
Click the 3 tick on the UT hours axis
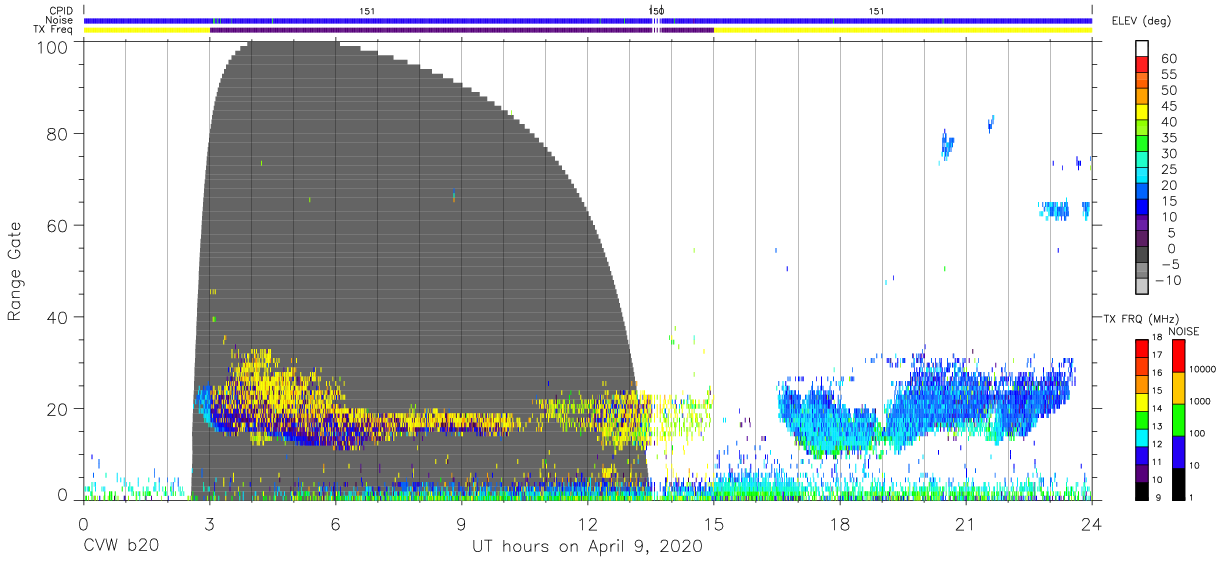coord(209,523)
